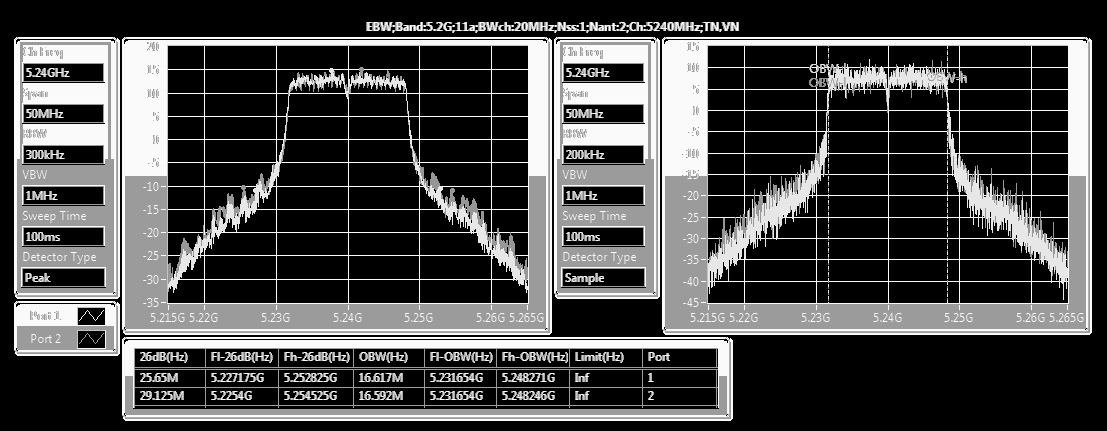
Task: Select the 25.65M table cell
Action: 170,378
